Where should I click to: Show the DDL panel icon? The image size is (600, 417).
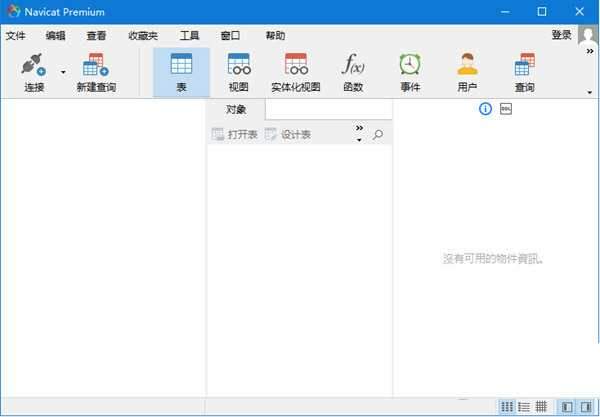pos(505,109)
